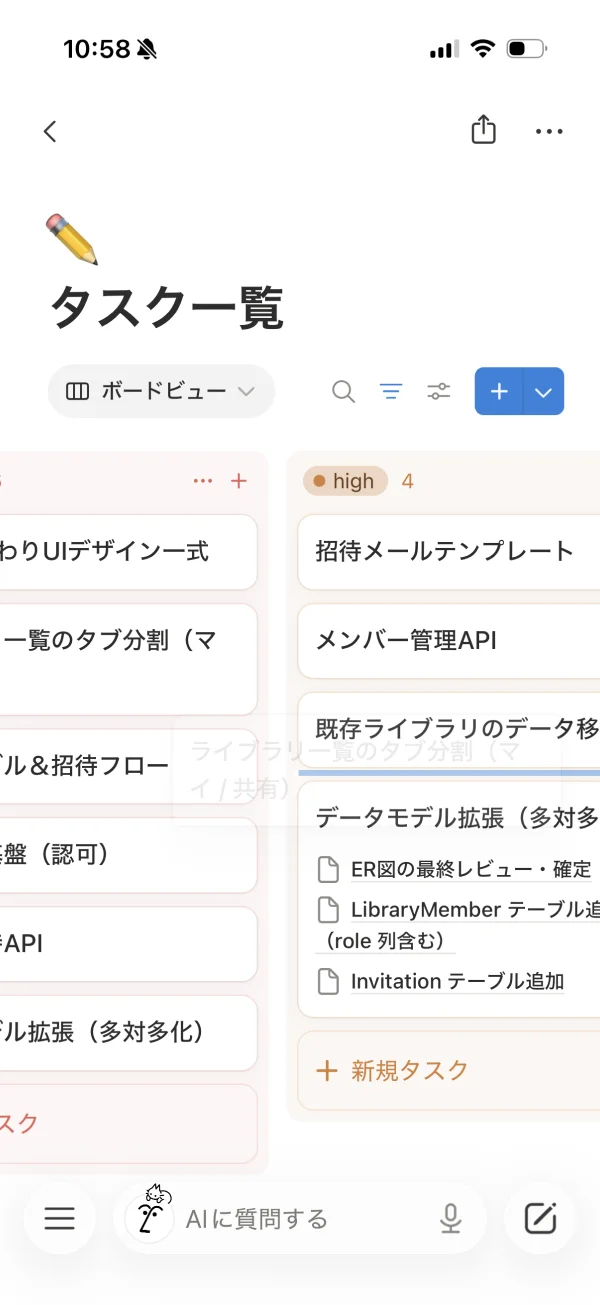Tap the page title タスク一覧
The image size is (600, 1305).
pos(168,307)
